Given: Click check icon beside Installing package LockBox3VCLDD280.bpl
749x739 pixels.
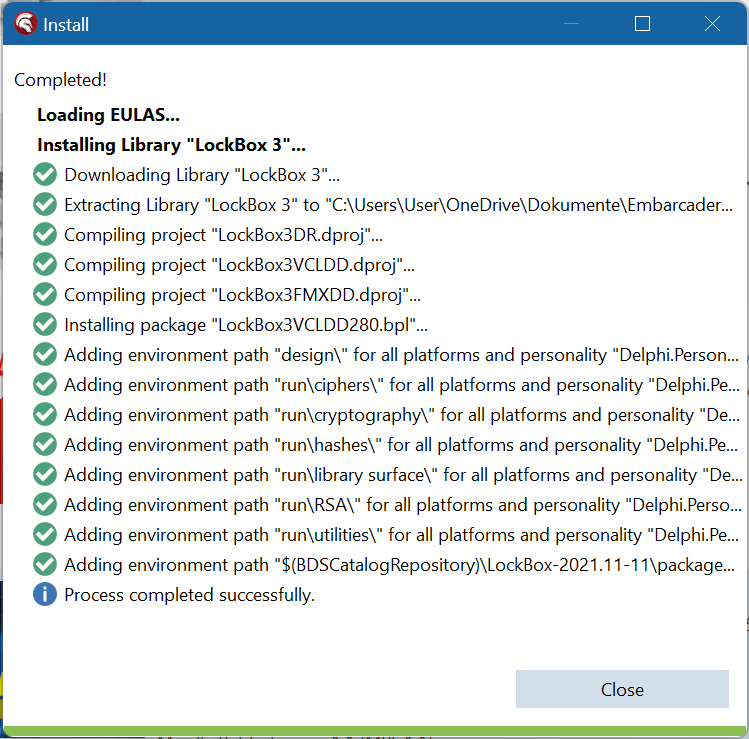Looking at the screenshot, I should point(45,324).
